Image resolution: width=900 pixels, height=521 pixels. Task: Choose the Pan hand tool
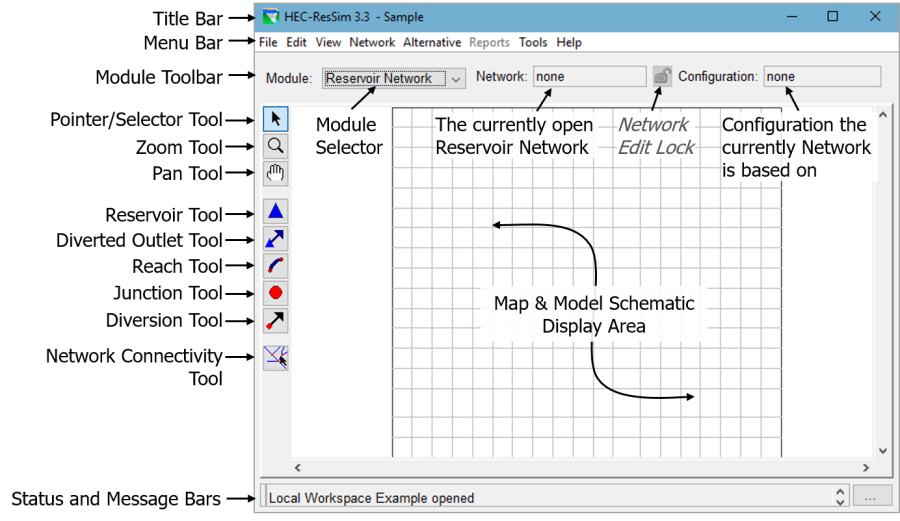[x=276, y=173]
